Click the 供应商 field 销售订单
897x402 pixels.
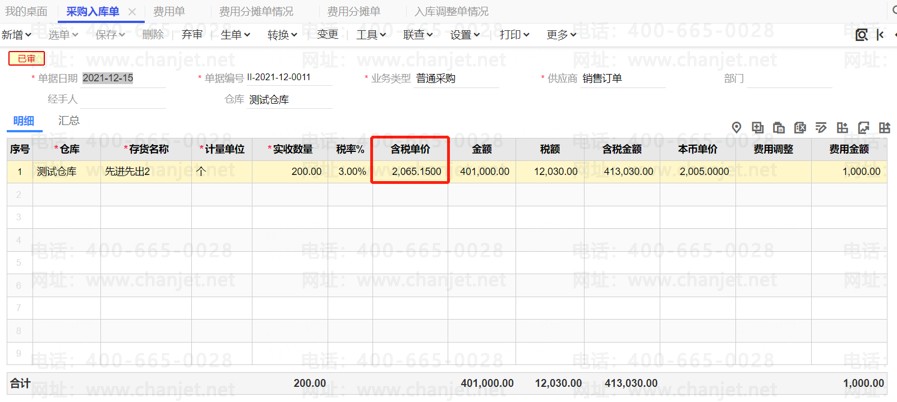pyautogui.click(x=624, y=79)
